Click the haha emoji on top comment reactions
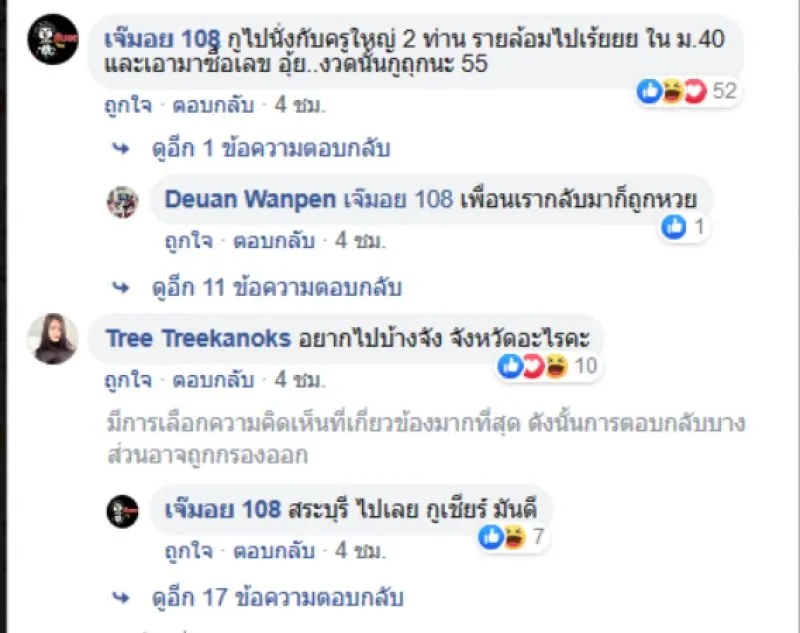This screenshot has height=633, width=800. (x=672, y=92)
